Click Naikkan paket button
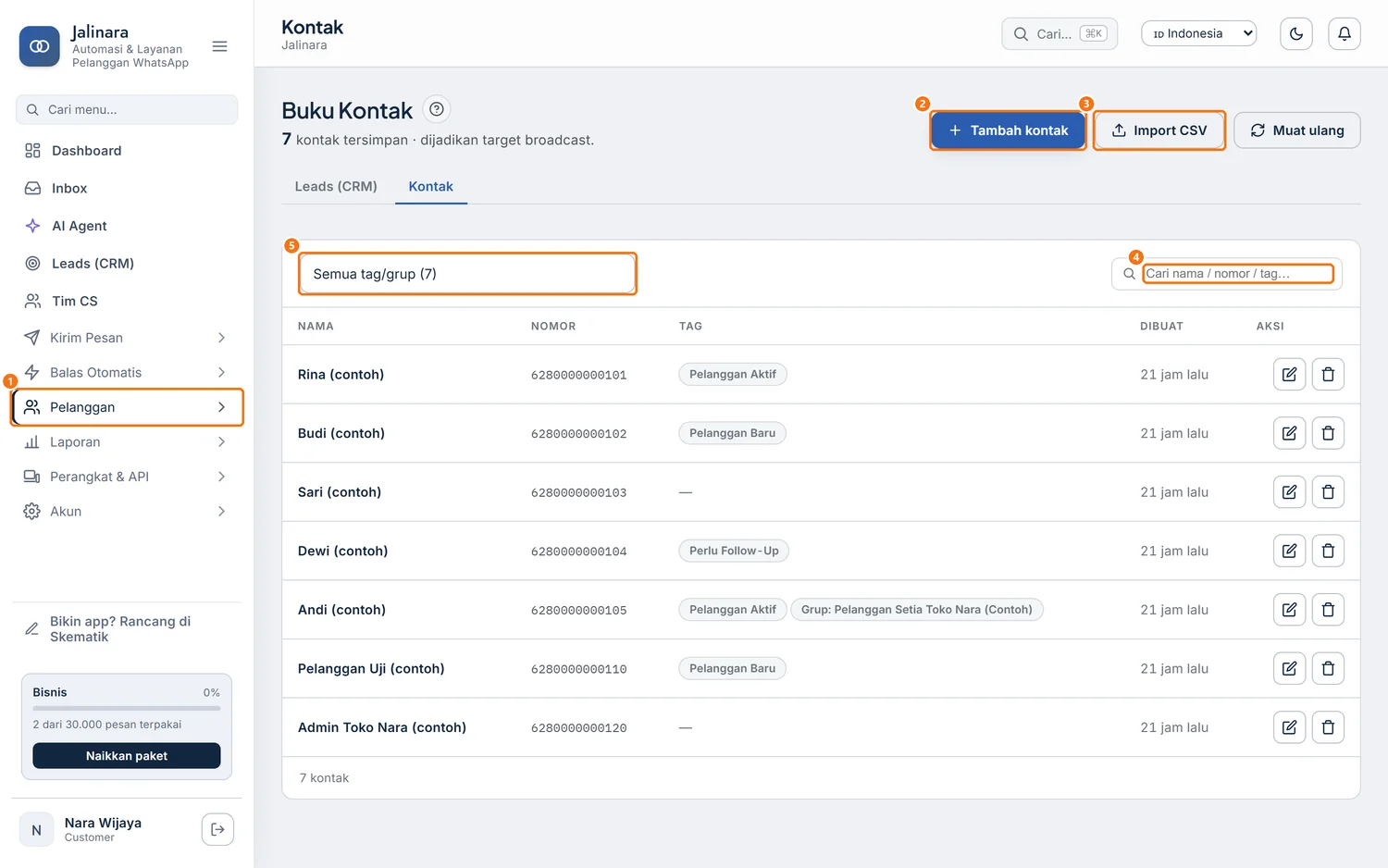 pyautogui.click(x=127, y=756)
